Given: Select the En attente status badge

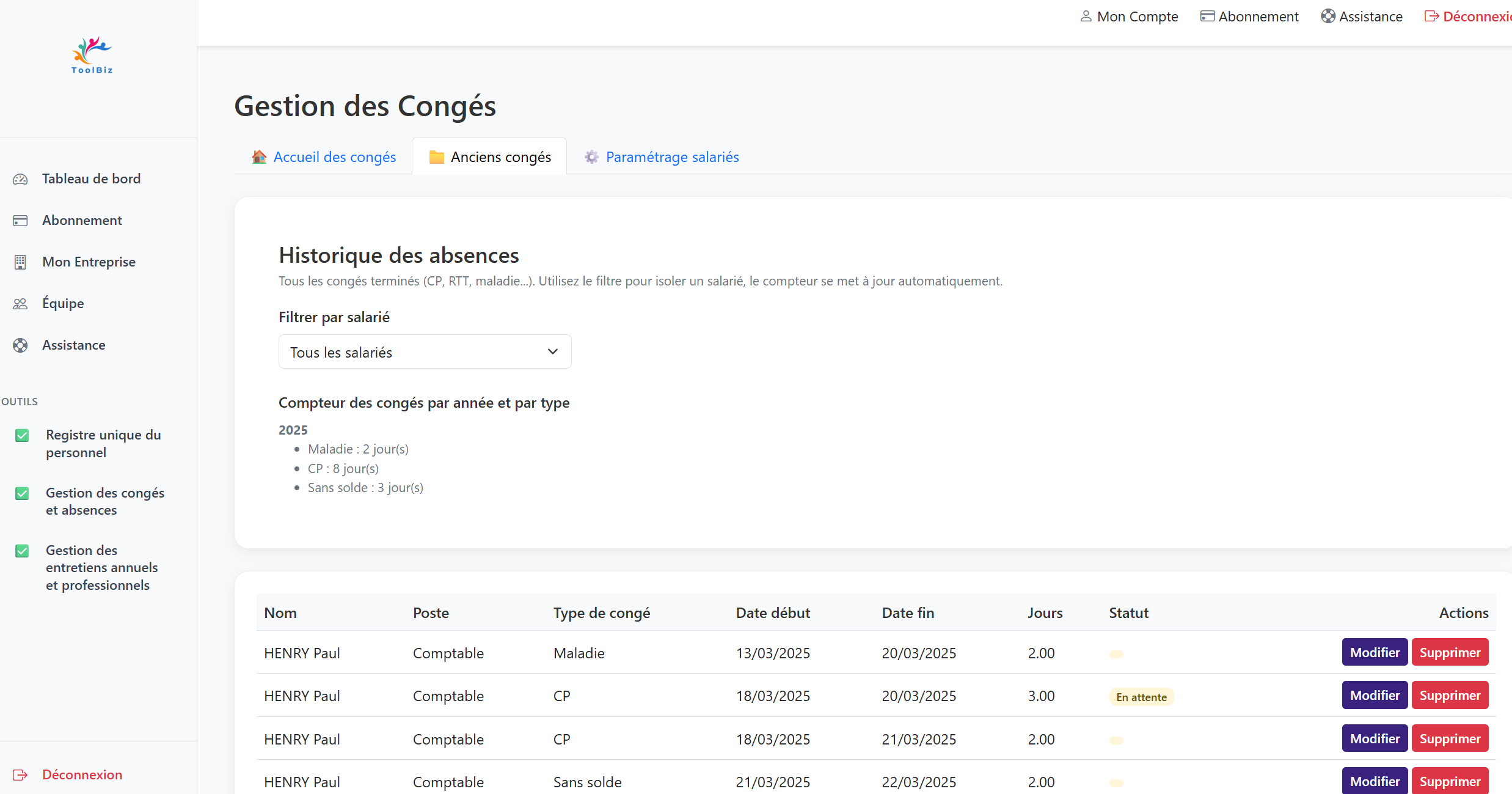Looking at the screenshot, I should 1141,696.
